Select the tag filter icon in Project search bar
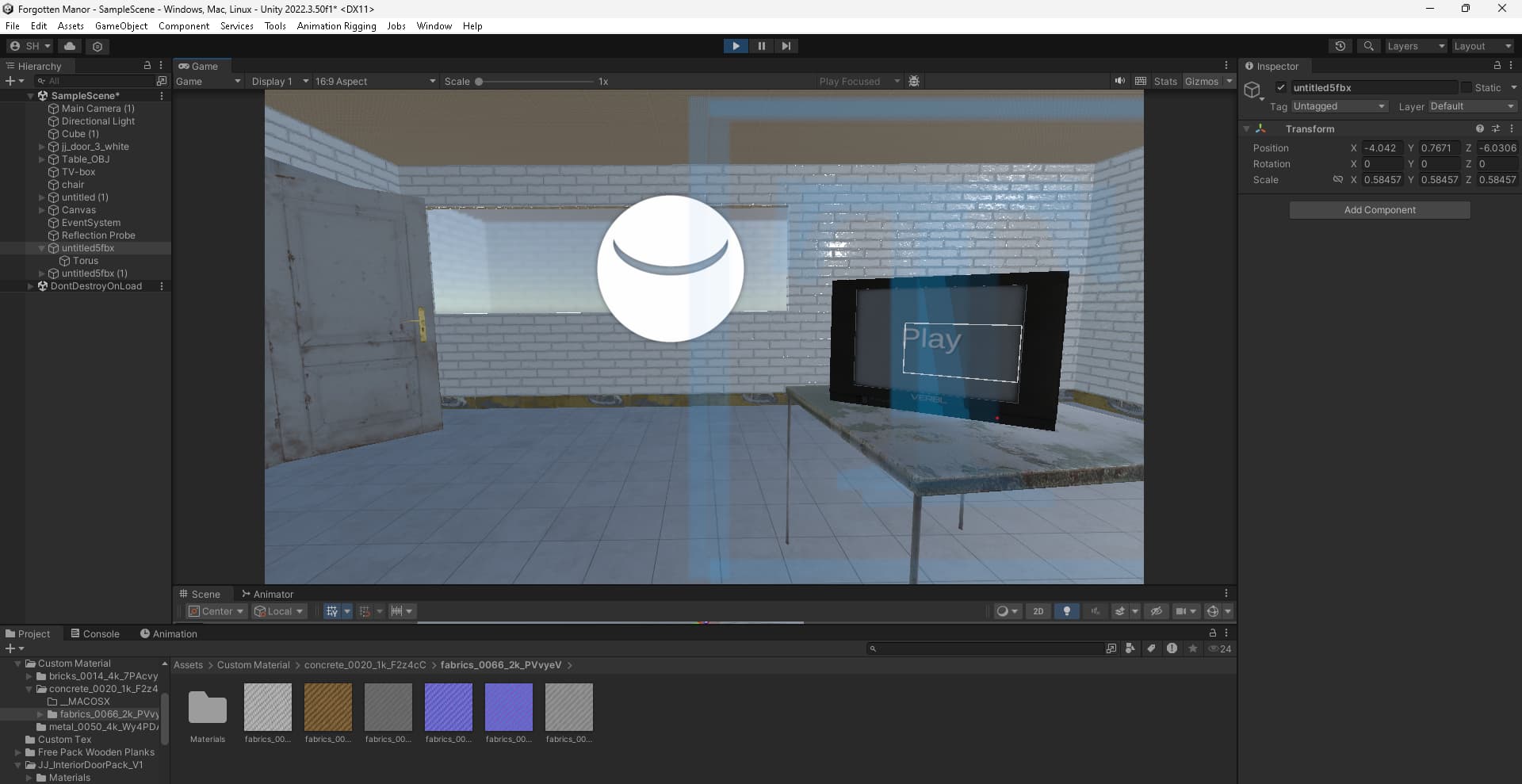Image resolution: width=1522 pixels, height=784 pixels. (1152, 648)
